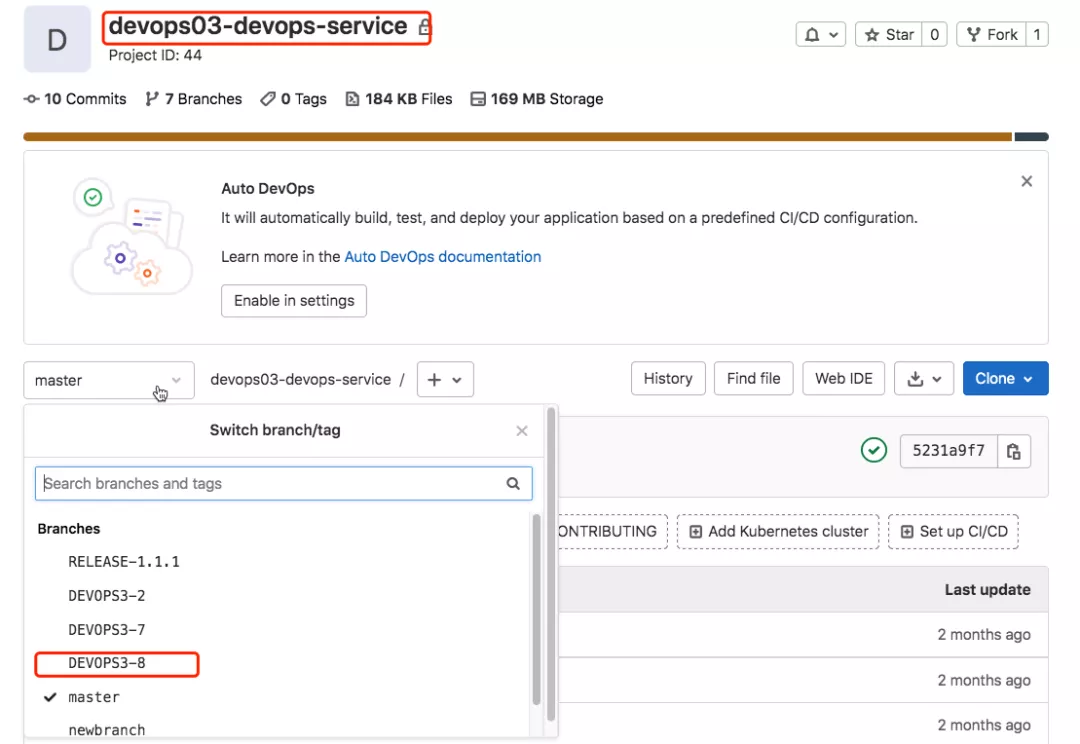Viewport: 1080px width, 744px height.
Task: Open the Clone dropdown
Action: pos(1006,379)
